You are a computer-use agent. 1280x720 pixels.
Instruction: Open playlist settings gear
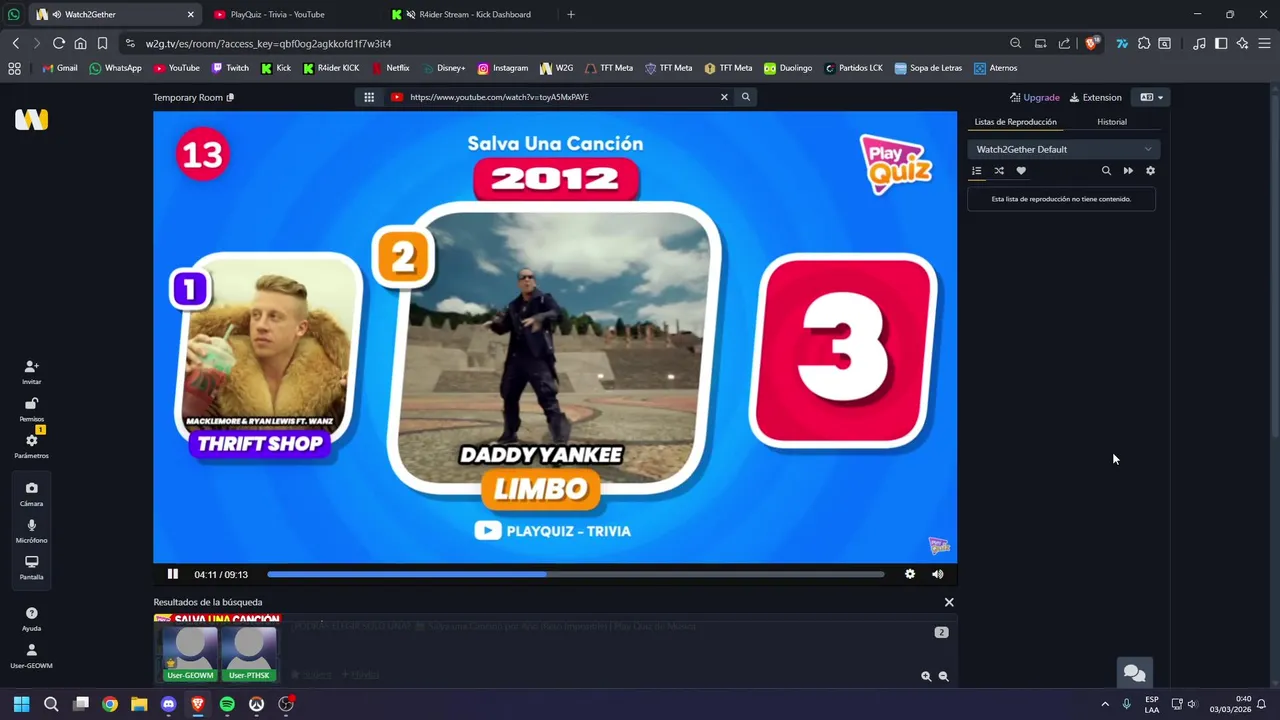coord(1150,171)
